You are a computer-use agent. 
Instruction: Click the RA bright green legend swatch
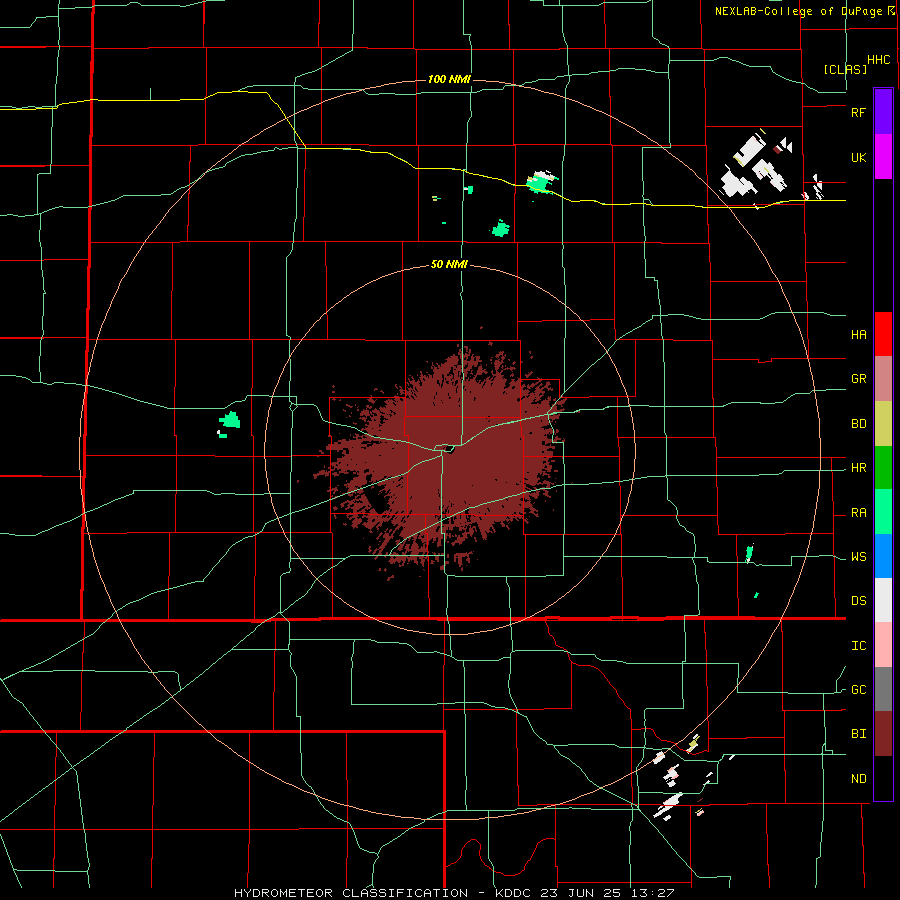point(883,512)
